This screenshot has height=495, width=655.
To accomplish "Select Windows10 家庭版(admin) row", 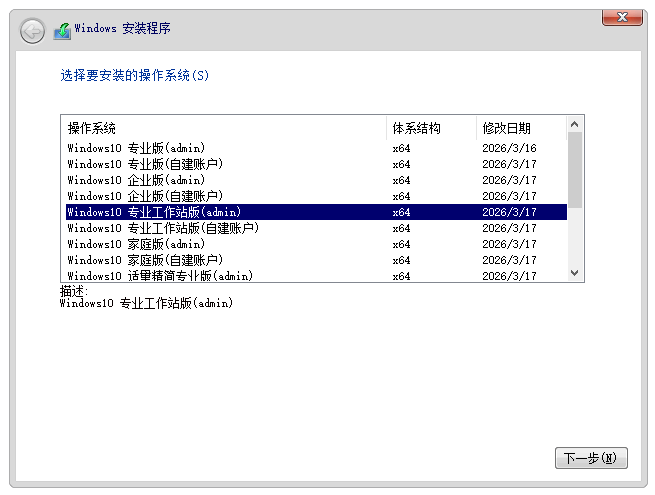I will point(316,244).
